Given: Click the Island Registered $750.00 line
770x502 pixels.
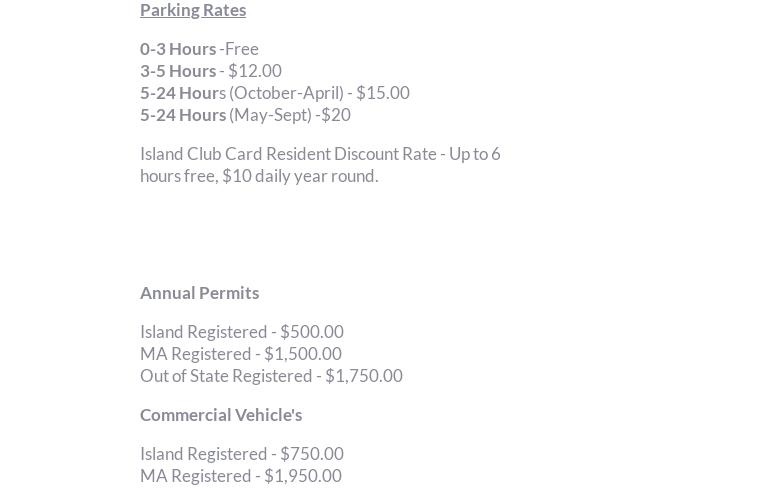Looking at the screenshot, I should click(242, 454).
